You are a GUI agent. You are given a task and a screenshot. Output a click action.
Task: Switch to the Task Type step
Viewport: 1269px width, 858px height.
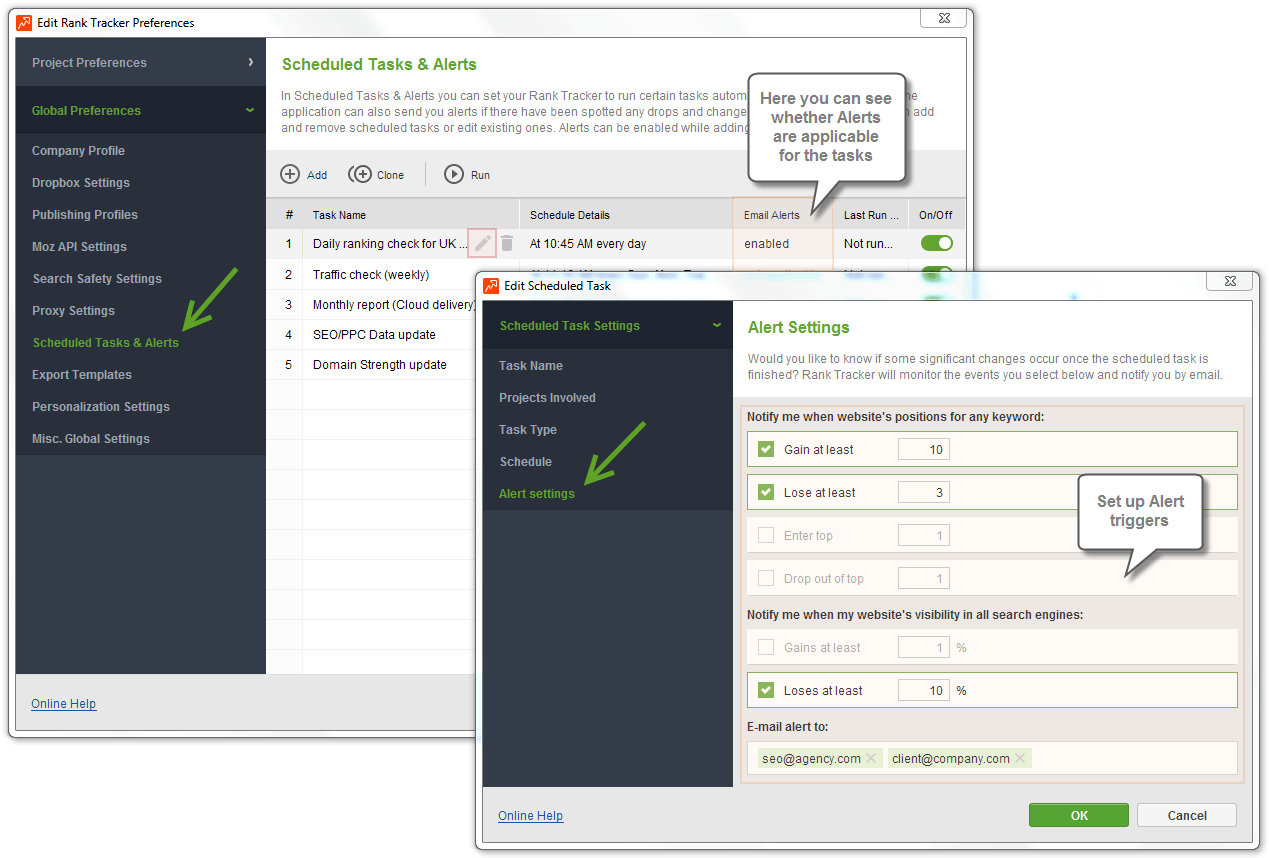pyautogui.click(x=528, y=430)
